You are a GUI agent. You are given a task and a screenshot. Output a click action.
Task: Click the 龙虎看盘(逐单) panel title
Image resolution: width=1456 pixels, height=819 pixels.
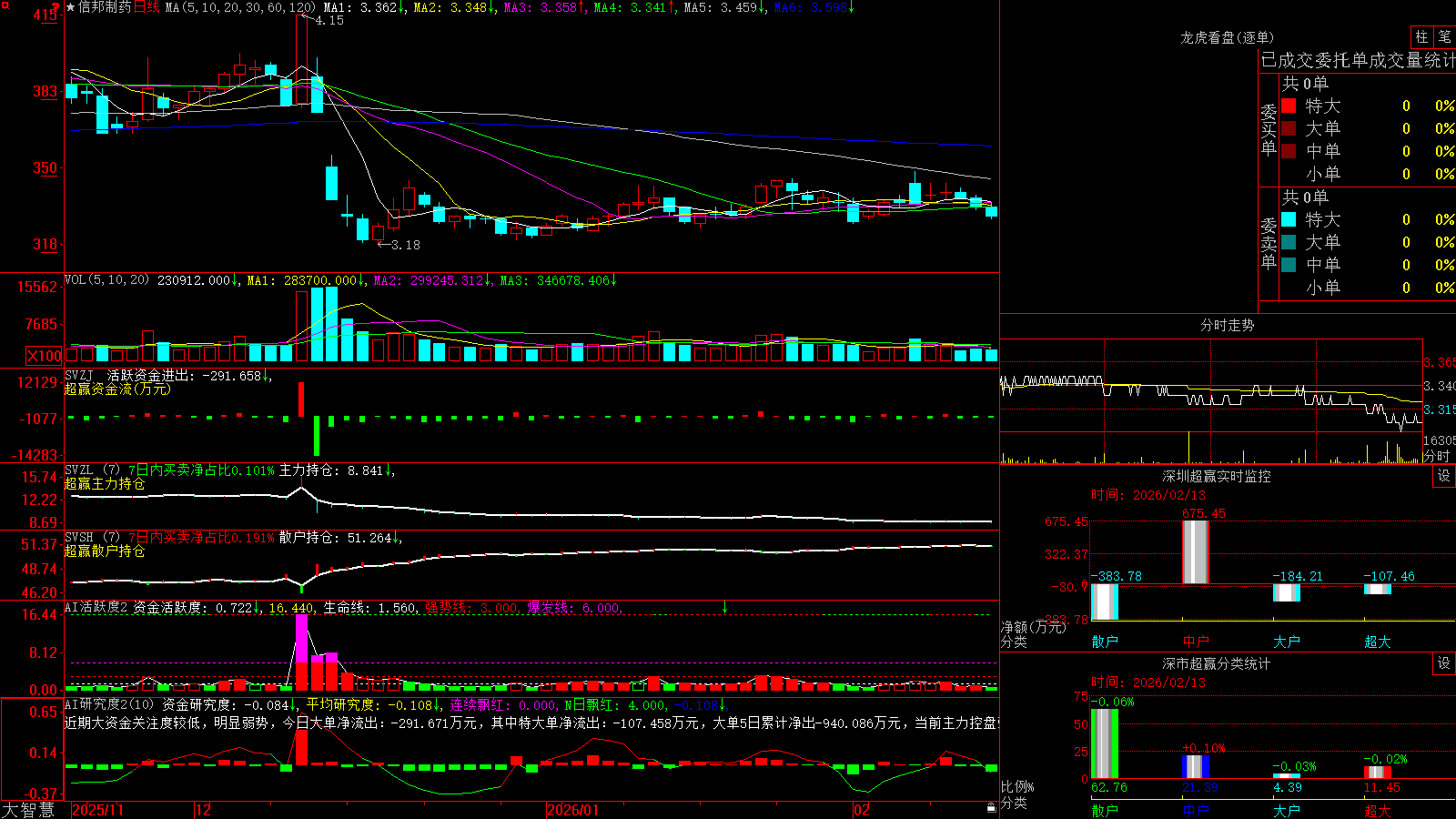1228,37
